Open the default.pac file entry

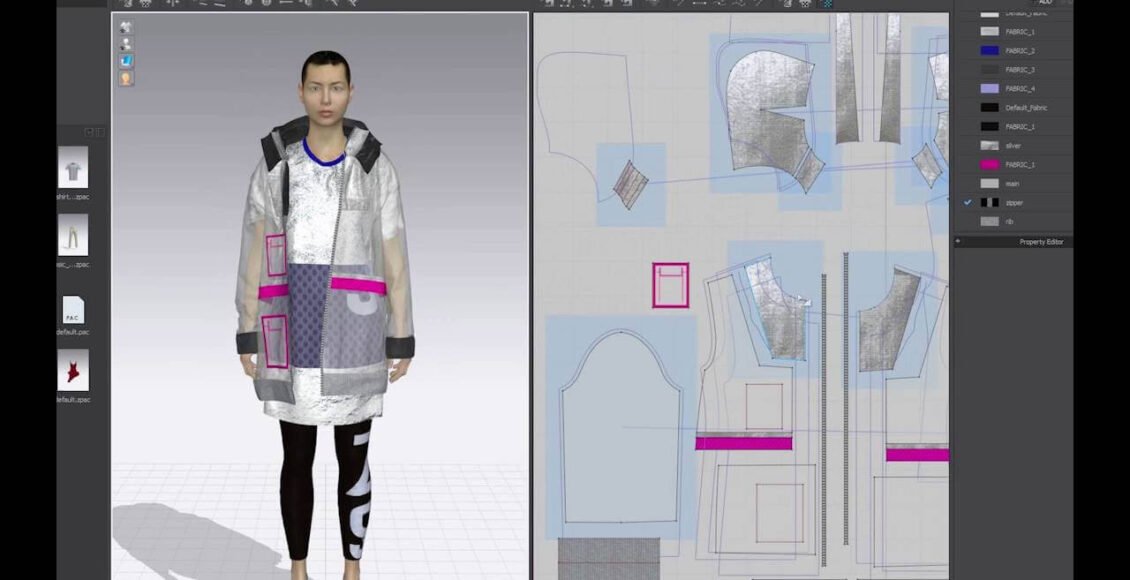(x=72, y=312)
